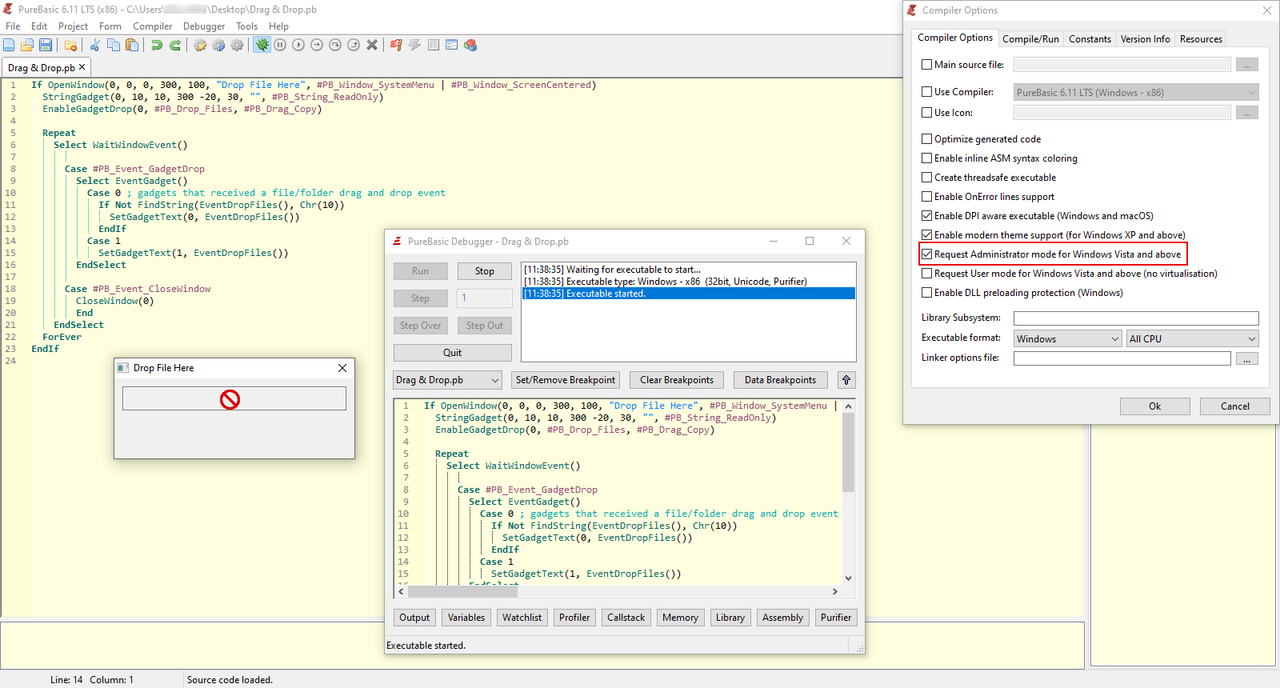Viewport: 1280px width, 688px height.
Task: Click the form list toolbar icon
Action: coord(451,45)
